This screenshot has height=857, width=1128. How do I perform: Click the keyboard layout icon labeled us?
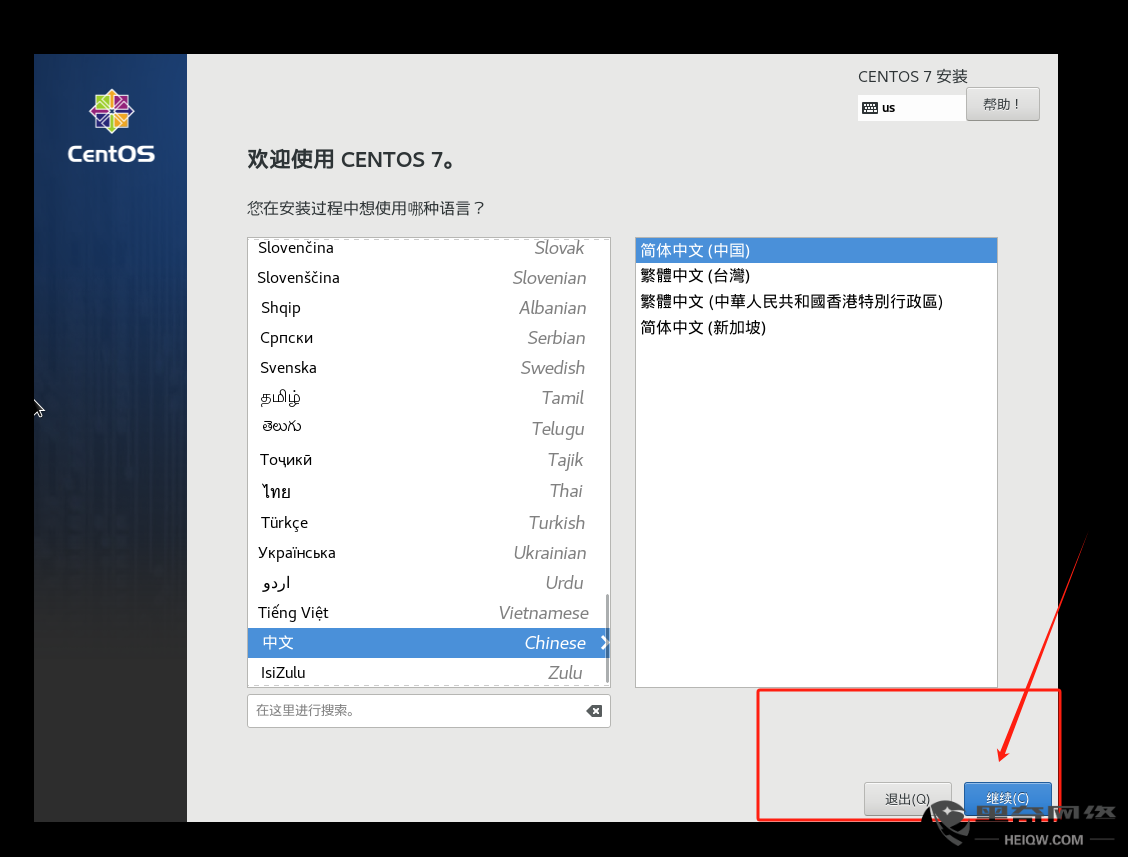(x=870, y=108)
